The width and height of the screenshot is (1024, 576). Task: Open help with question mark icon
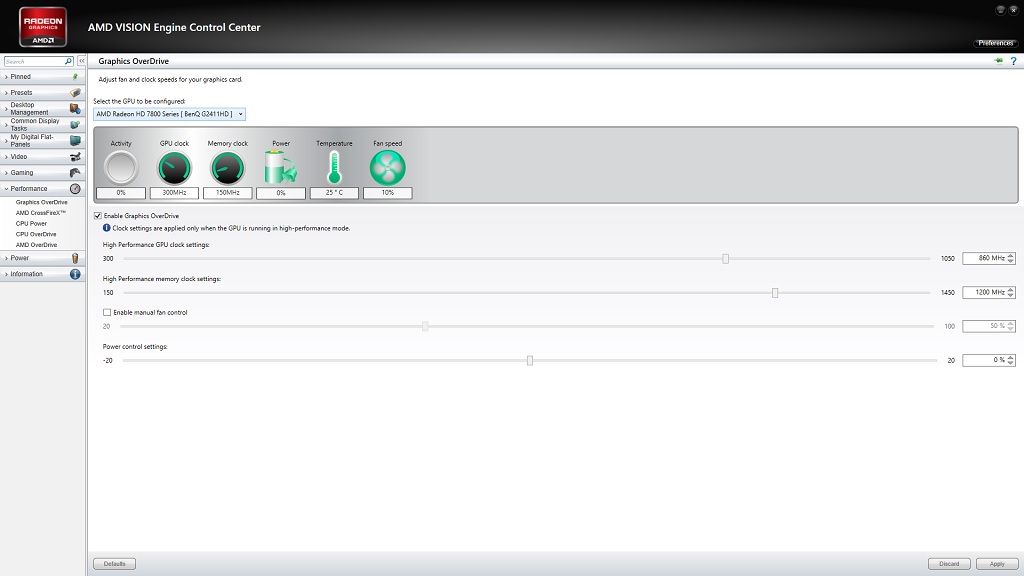(1014, 61)
